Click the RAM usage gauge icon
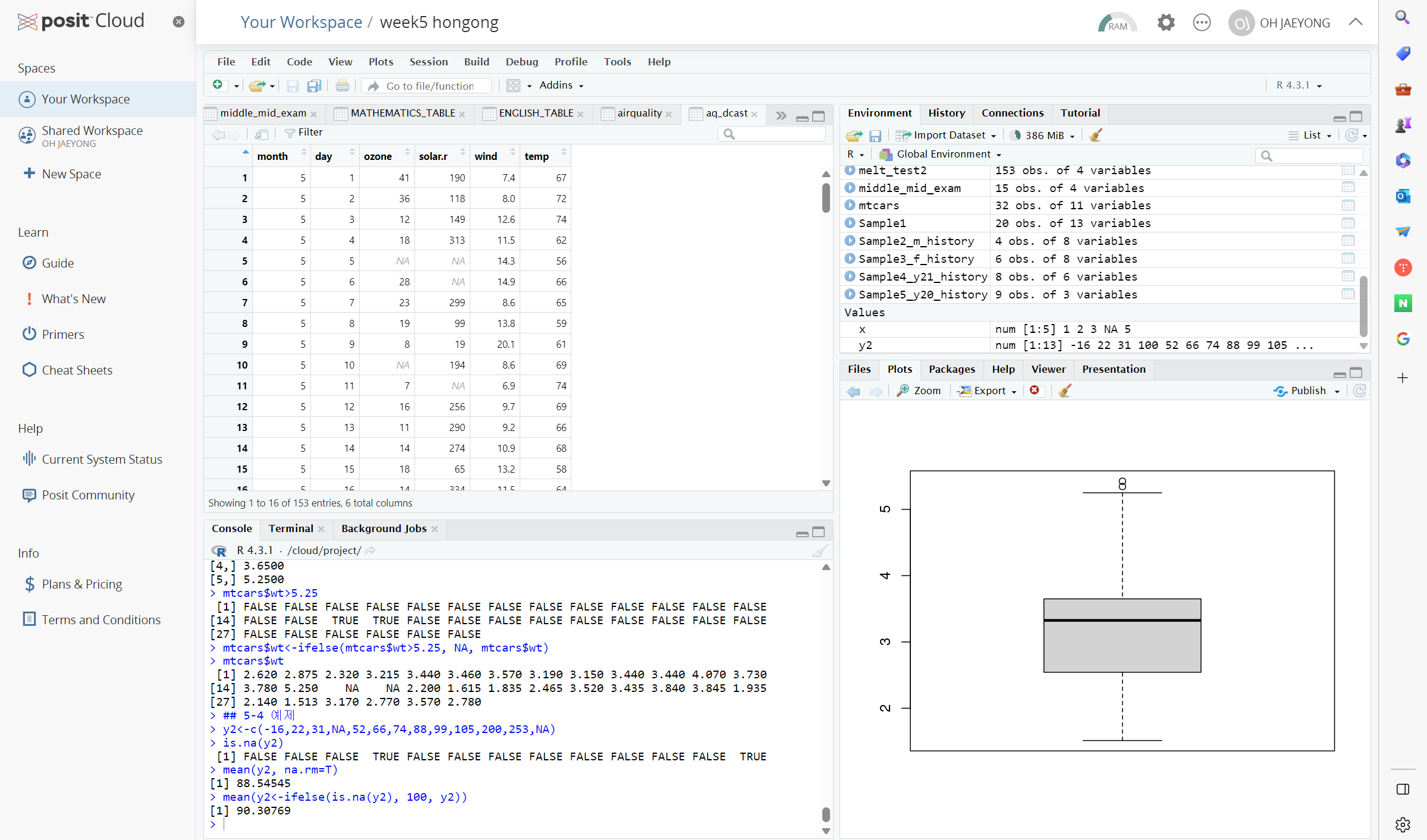This screenshot has width=1427, height=840. click(1117, 23)
